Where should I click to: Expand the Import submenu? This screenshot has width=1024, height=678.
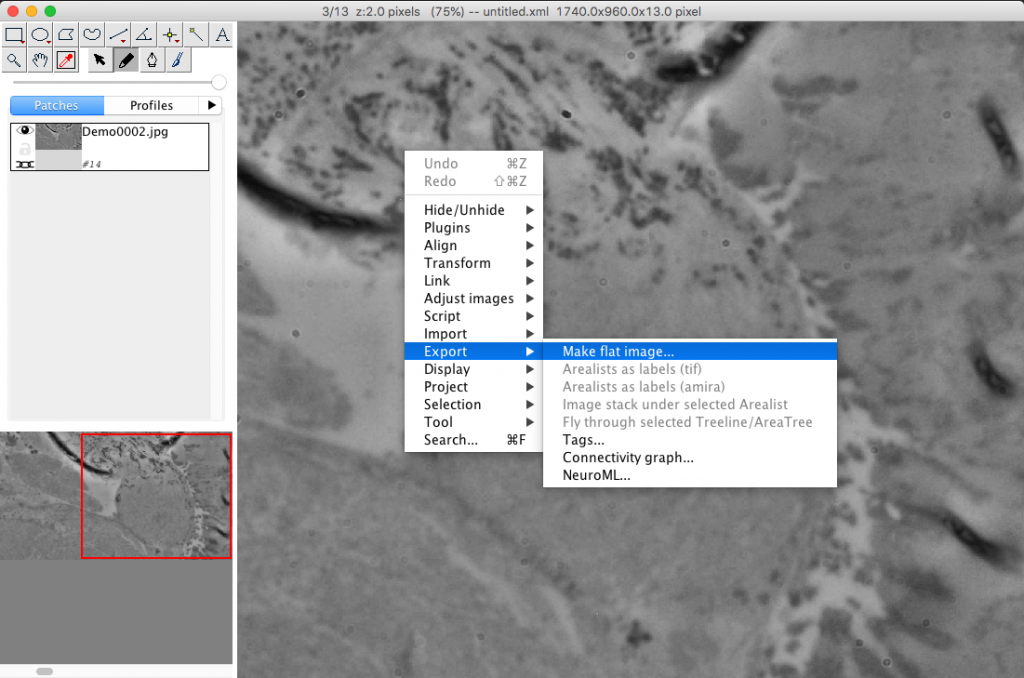[473, 333]
